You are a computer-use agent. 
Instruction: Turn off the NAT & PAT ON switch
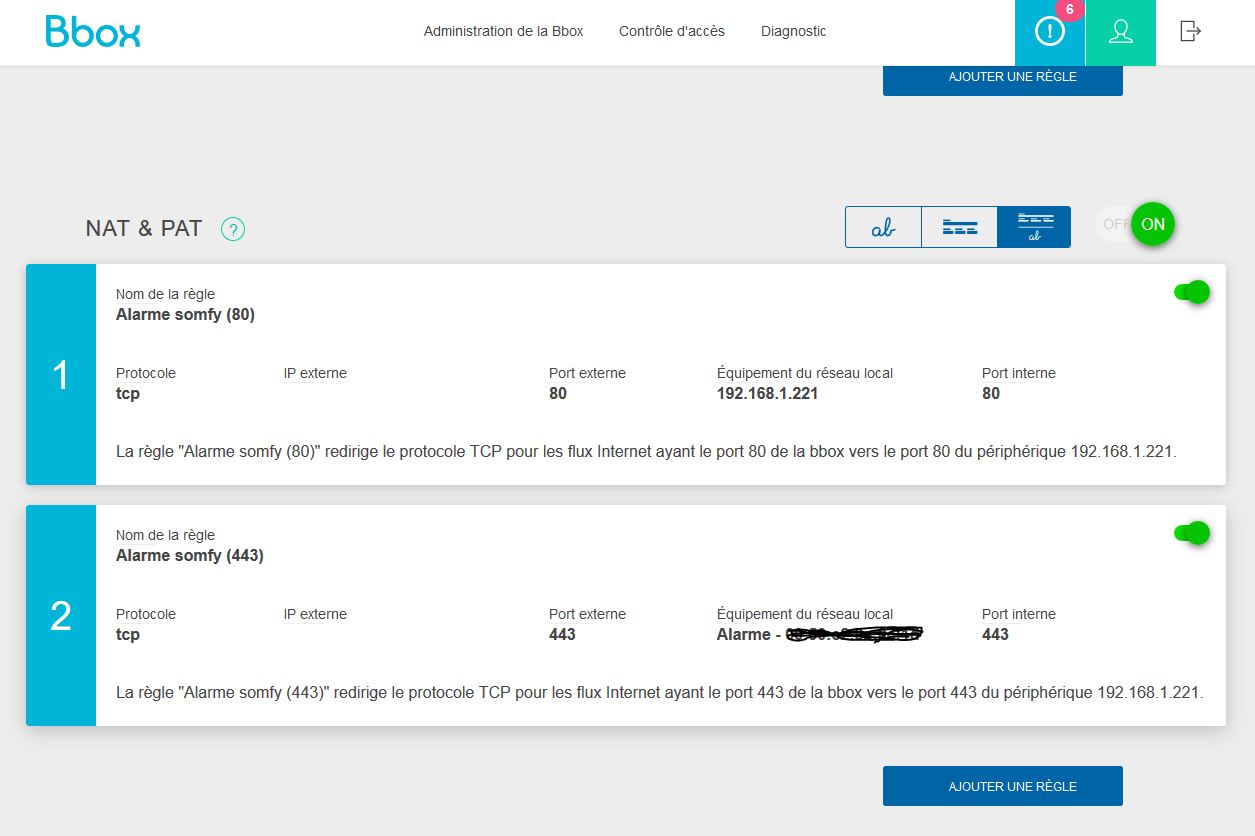(x=1152, y=224)
